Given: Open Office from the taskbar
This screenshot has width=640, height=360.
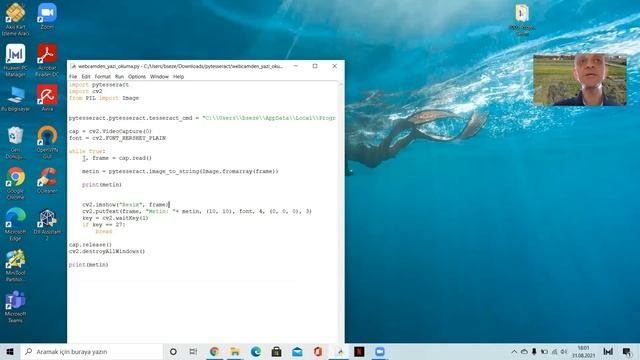Looking at the screenshot, I should [x=318, y=351].
